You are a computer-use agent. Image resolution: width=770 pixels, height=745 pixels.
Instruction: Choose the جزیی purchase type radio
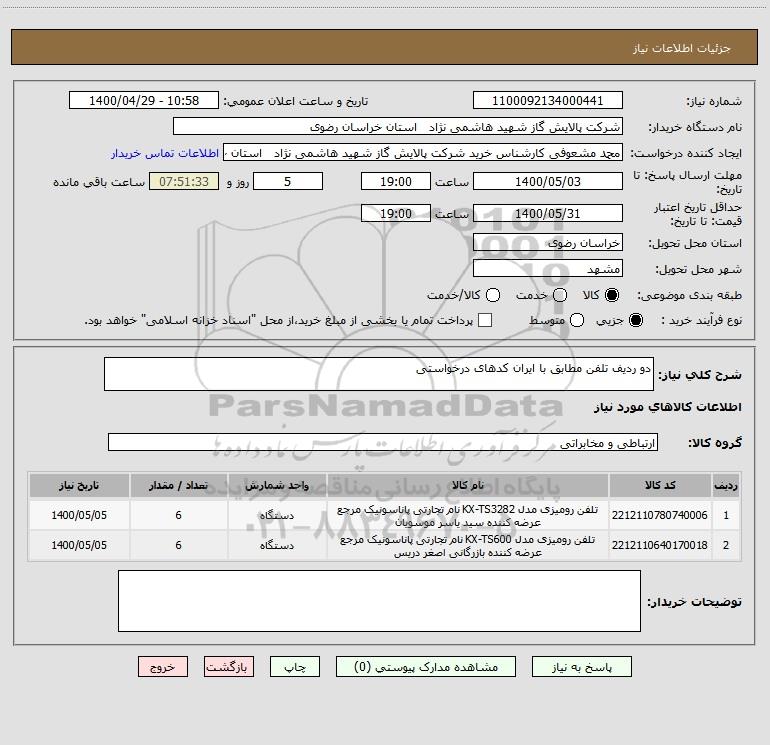(635, 320)
